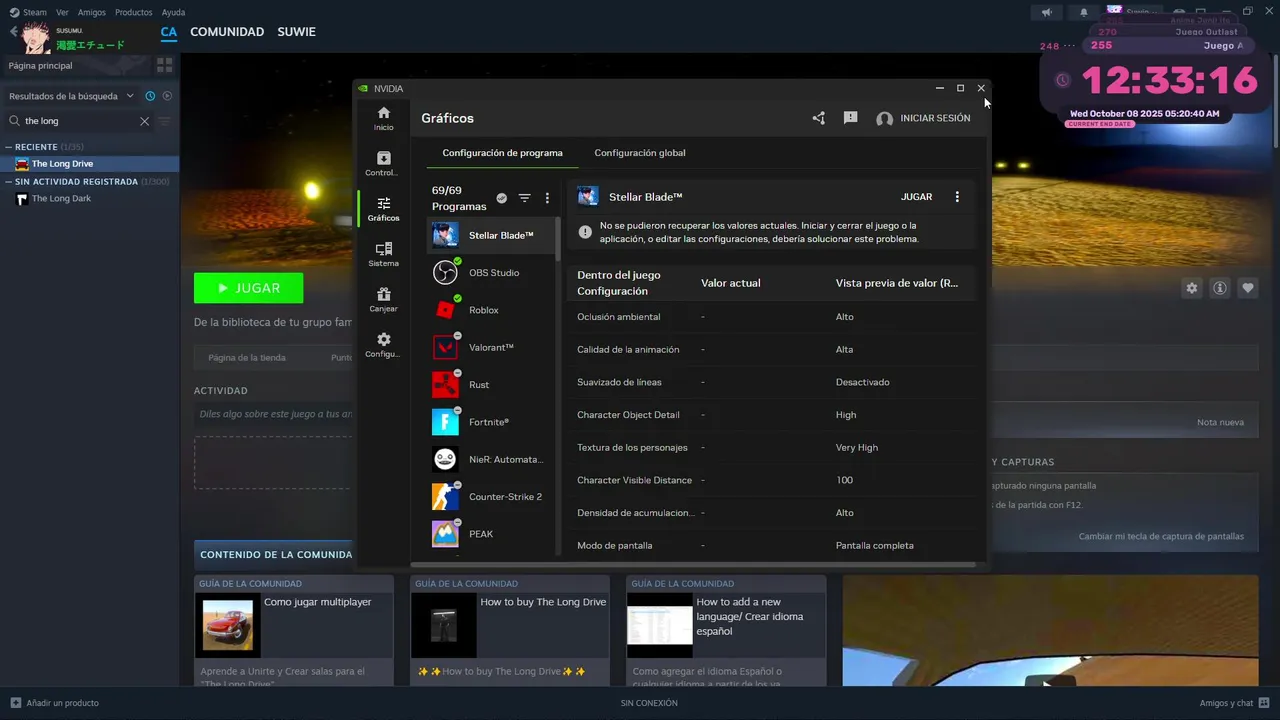1280x720 pixels.
Task: Select the Gráficos sidebar icon
Action: (383, 209)
